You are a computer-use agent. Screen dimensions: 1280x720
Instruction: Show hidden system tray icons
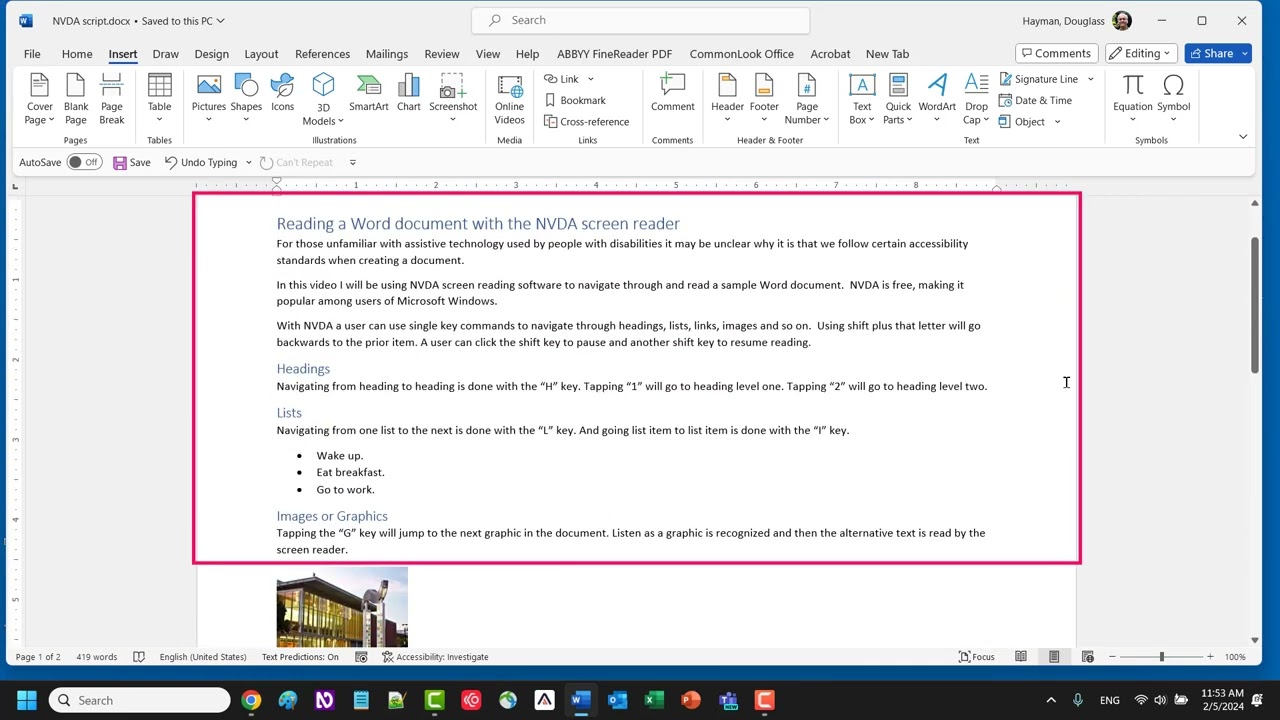[1050, 700]
